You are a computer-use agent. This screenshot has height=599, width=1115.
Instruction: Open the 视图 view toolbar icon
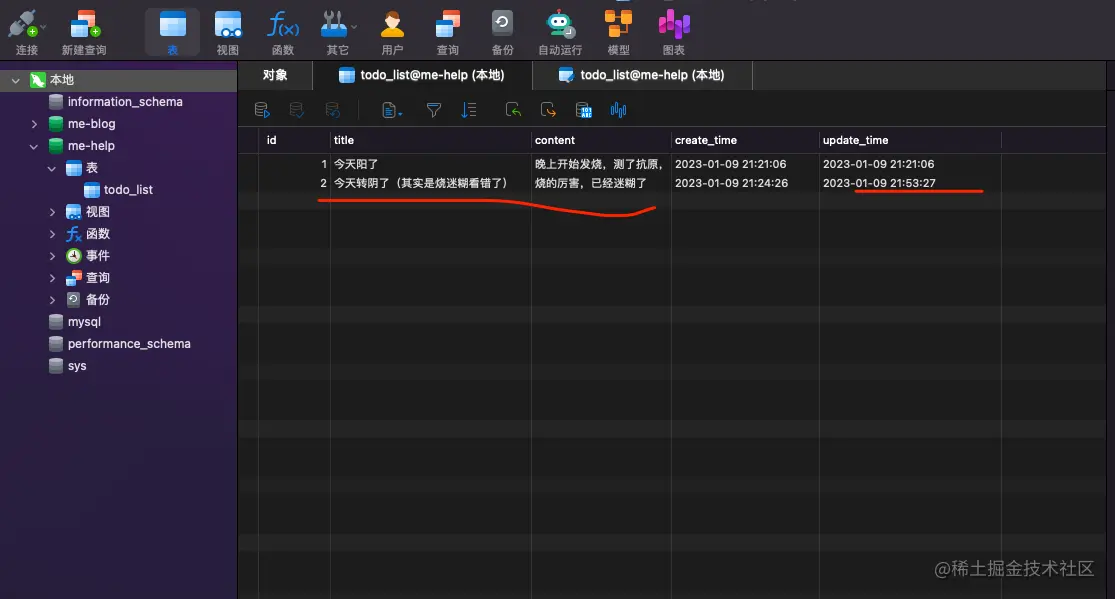(228, 32)
